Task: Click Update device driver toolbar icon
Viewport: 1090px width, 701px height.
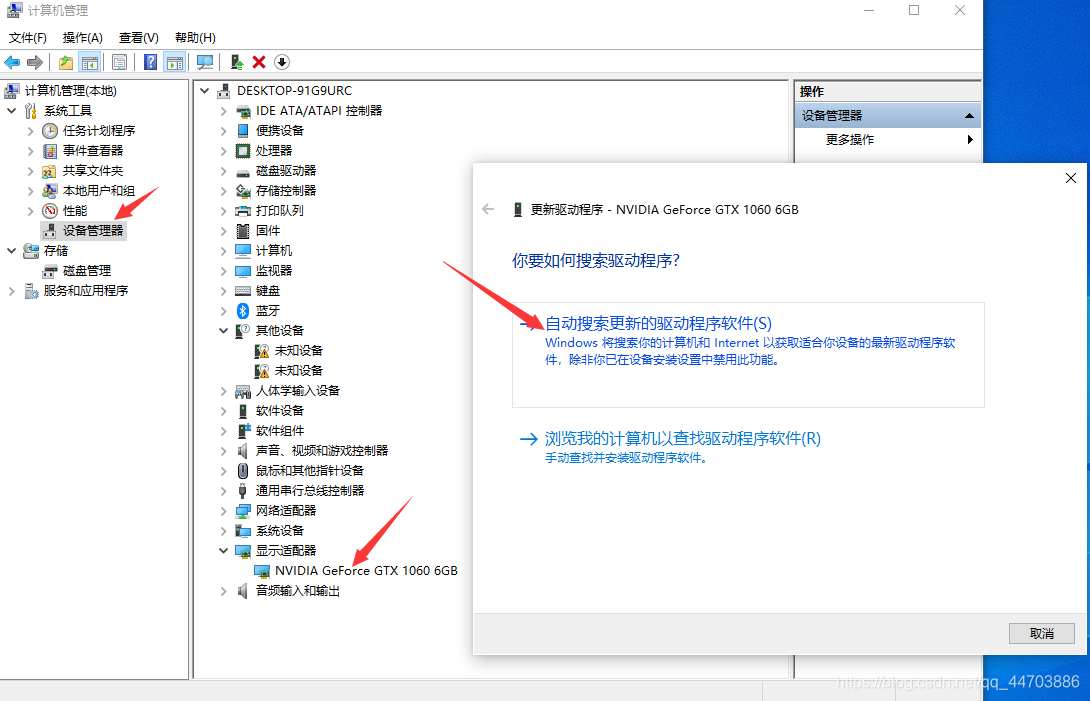Action: pyautogui.click(x=237, y=63)
